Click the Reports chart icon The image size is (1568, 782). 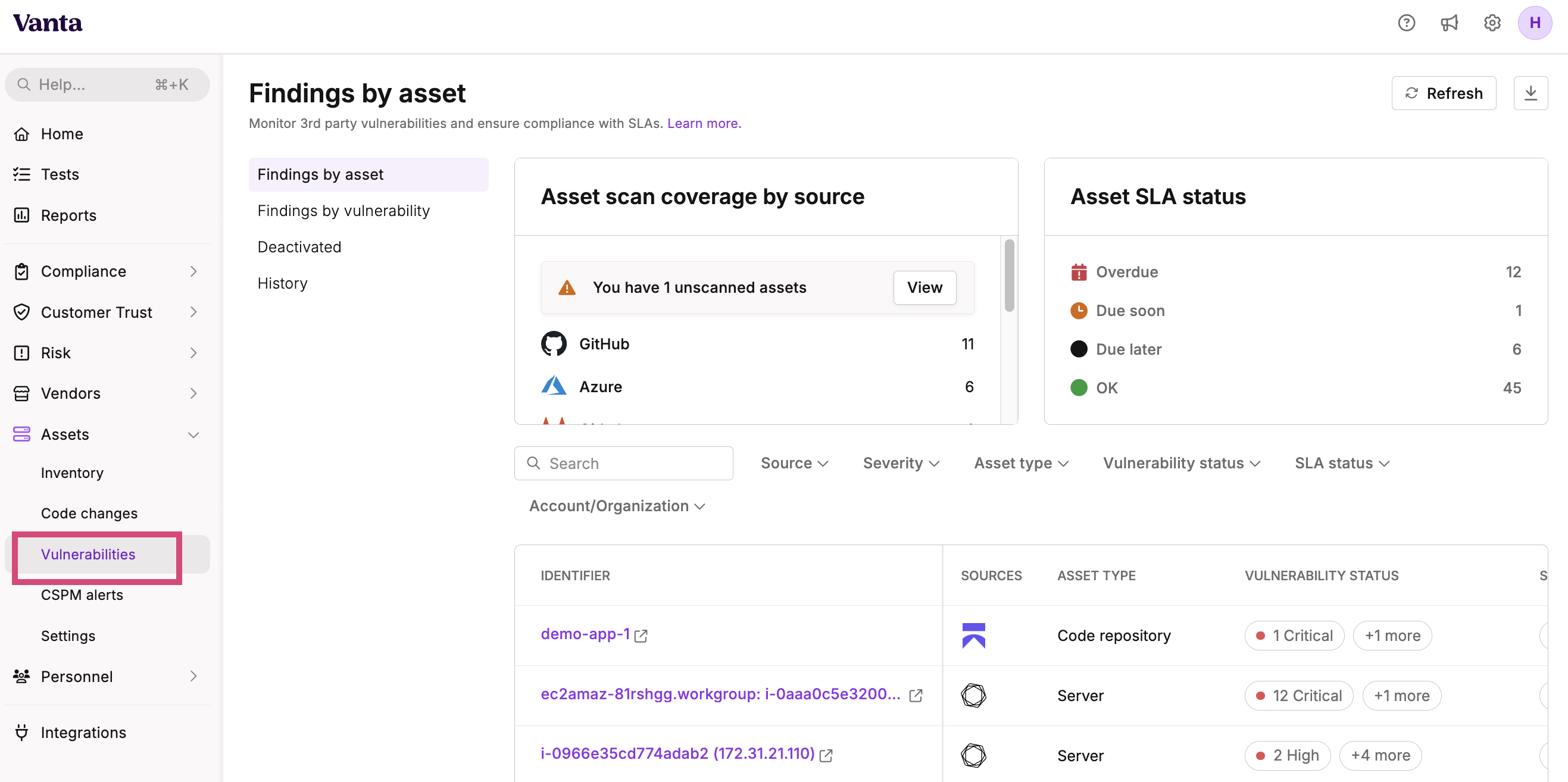pyautogui.click(x=22, y=215)
